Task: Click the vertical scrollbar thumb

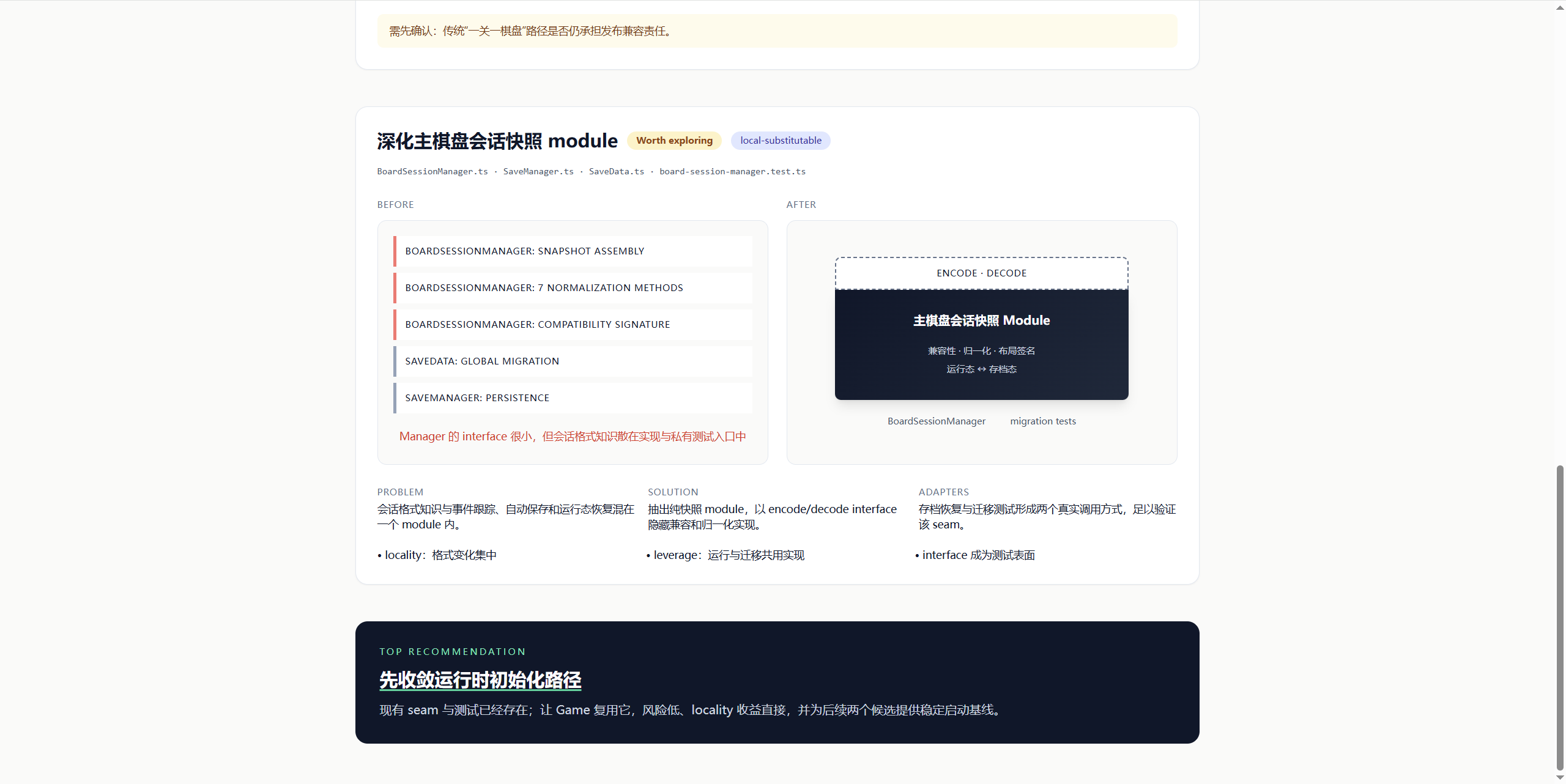Action: click(x=1560, y=617)
